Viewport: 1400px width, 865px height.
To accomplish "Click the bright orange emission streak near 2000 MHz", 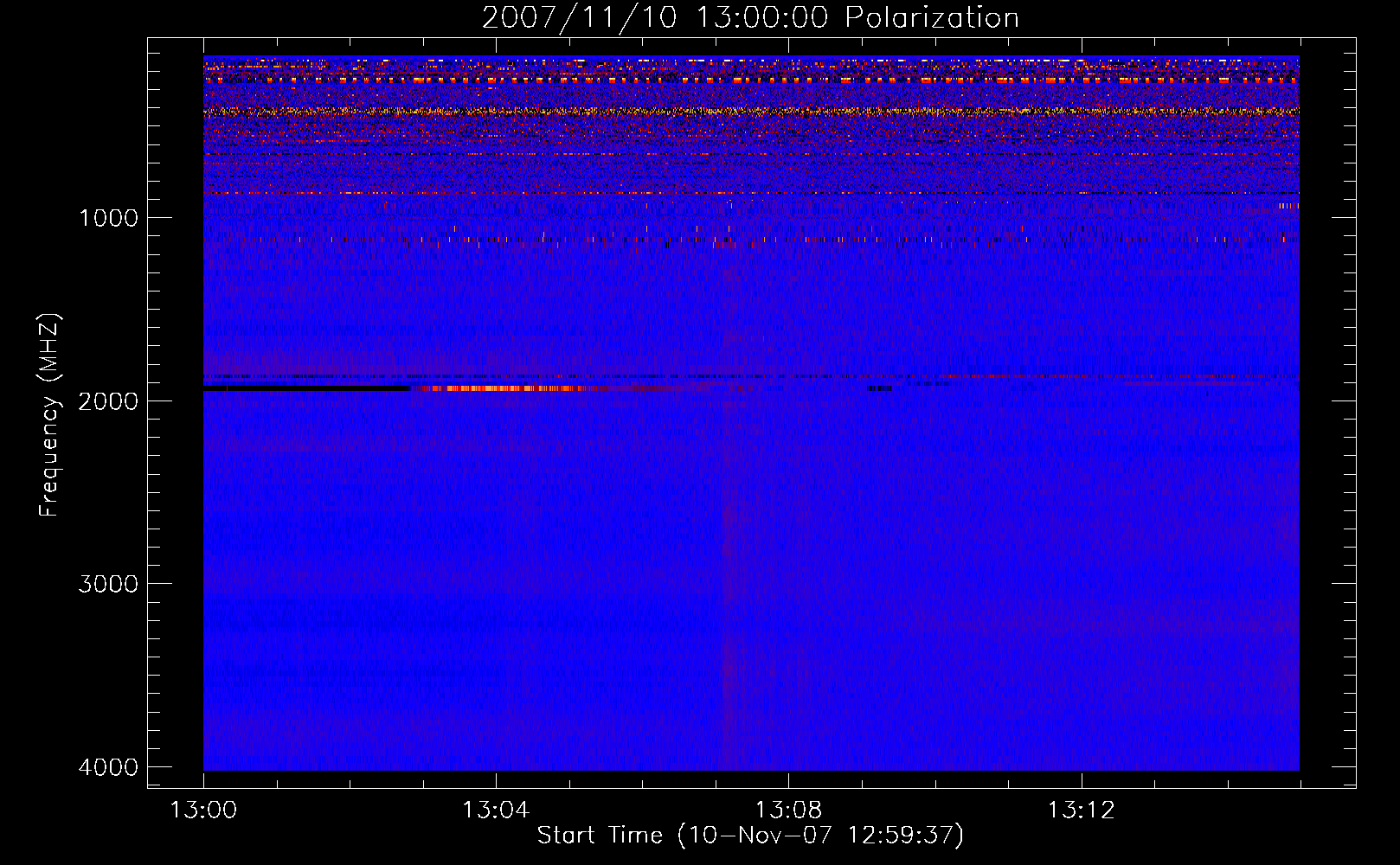I will pos(506,388).
